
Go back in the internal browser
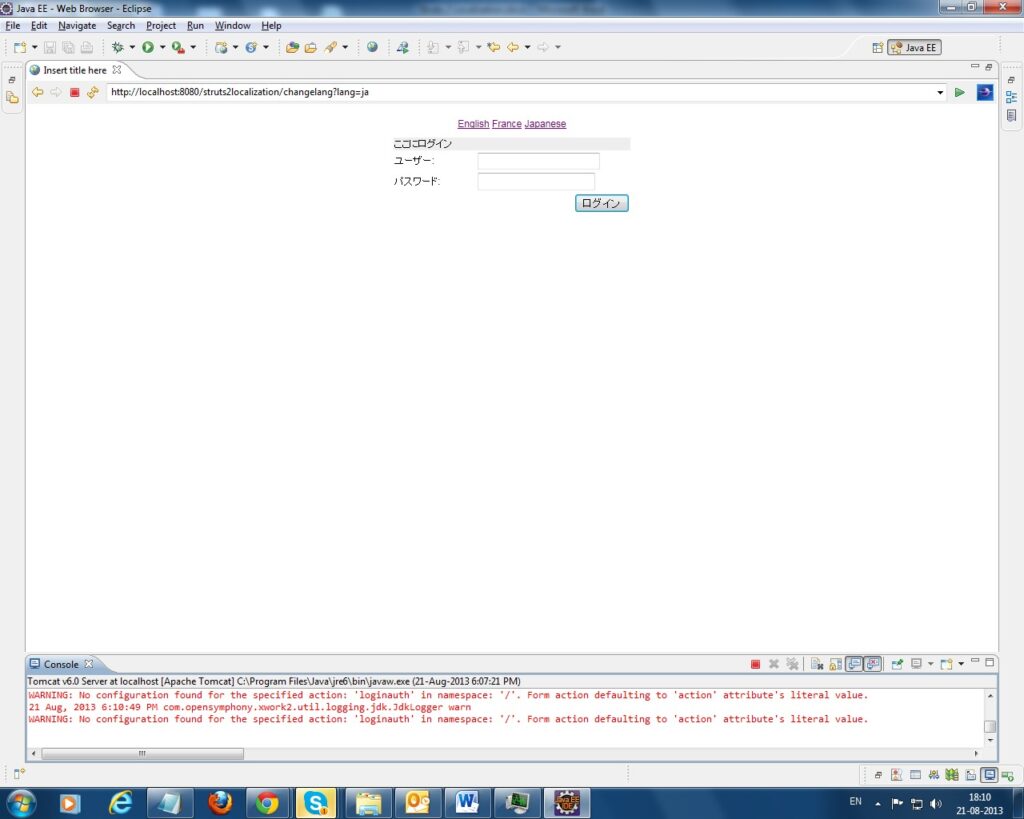tap(38, 92)
